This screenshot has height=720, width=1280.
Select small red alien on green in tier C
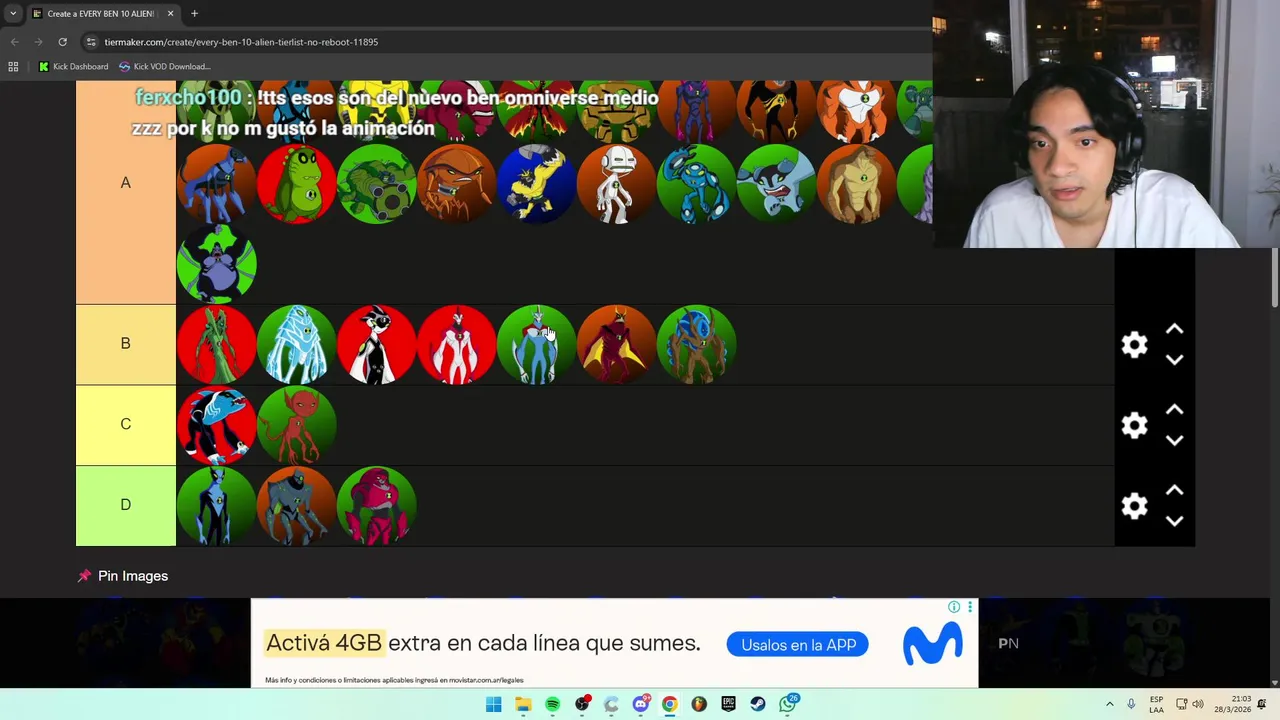pos(297,425)
